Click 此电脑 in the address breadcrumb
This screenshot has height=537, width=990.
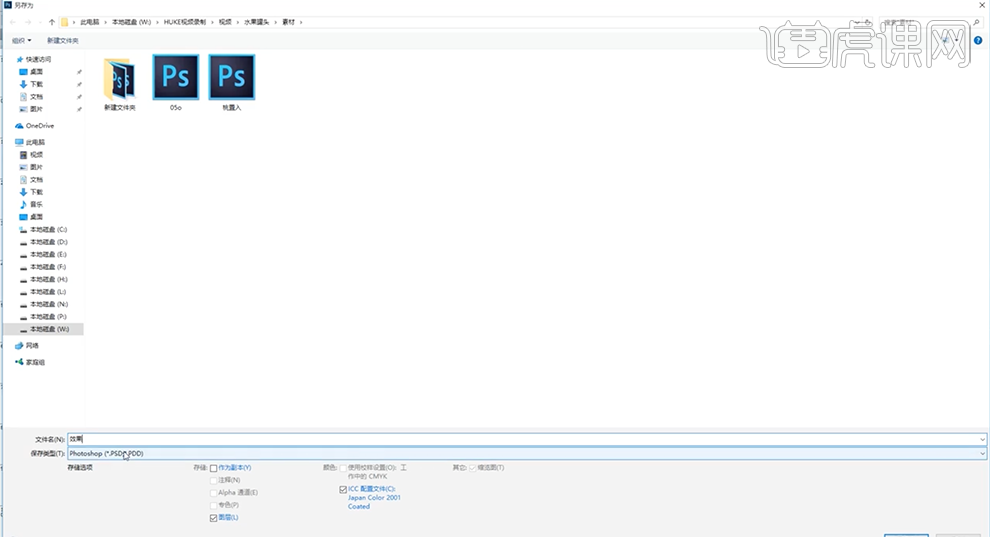pos(90,22)
